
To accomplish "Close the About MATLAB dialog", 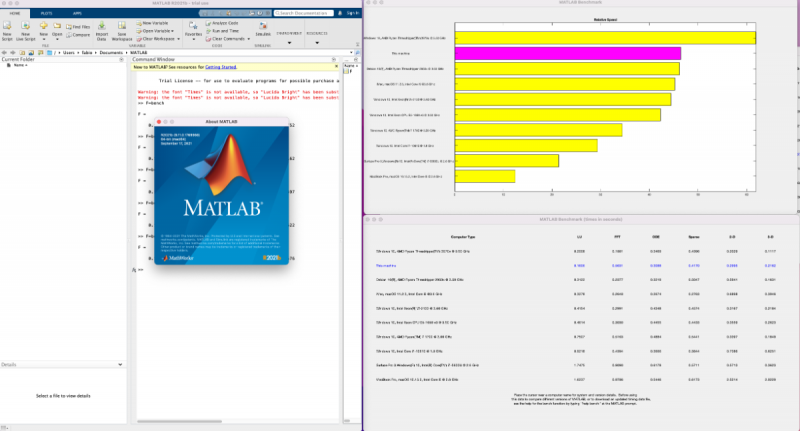I will point(159,121).
